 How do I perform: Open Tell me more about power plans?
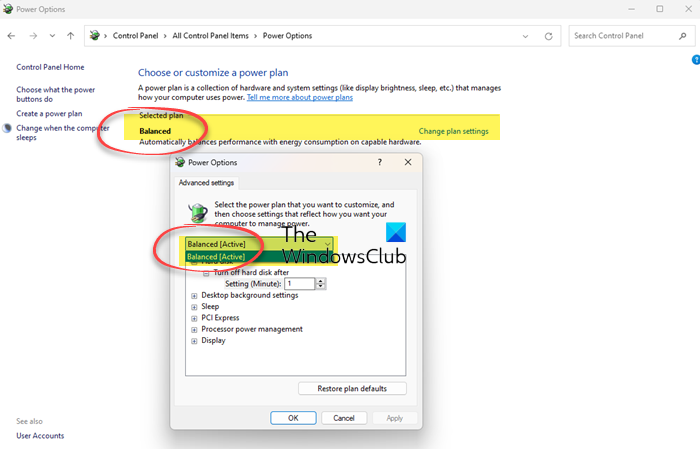coord(300,97)
